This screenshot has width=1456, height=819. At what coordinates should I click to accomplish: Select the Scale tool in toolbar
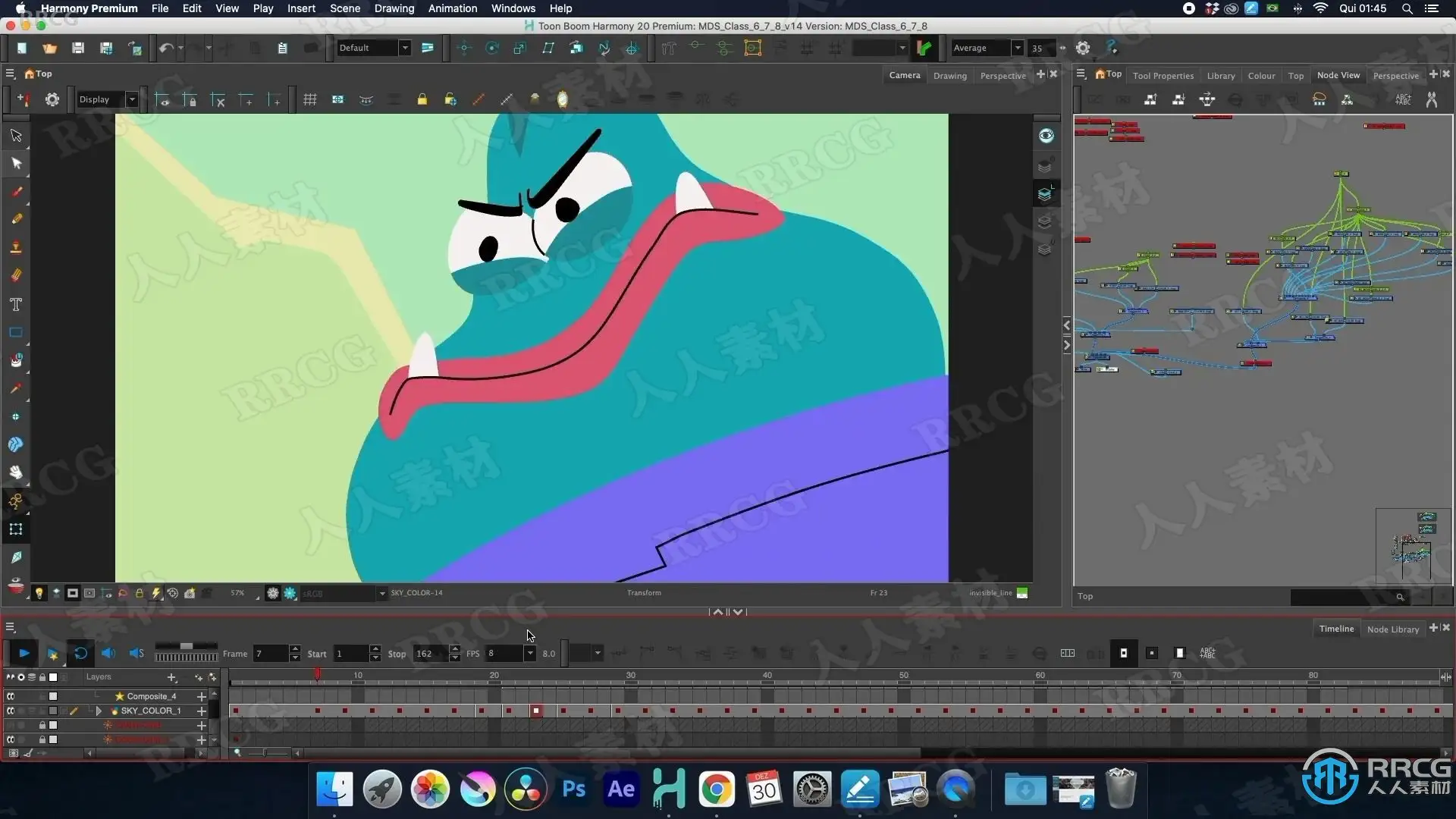pos(520,49)
